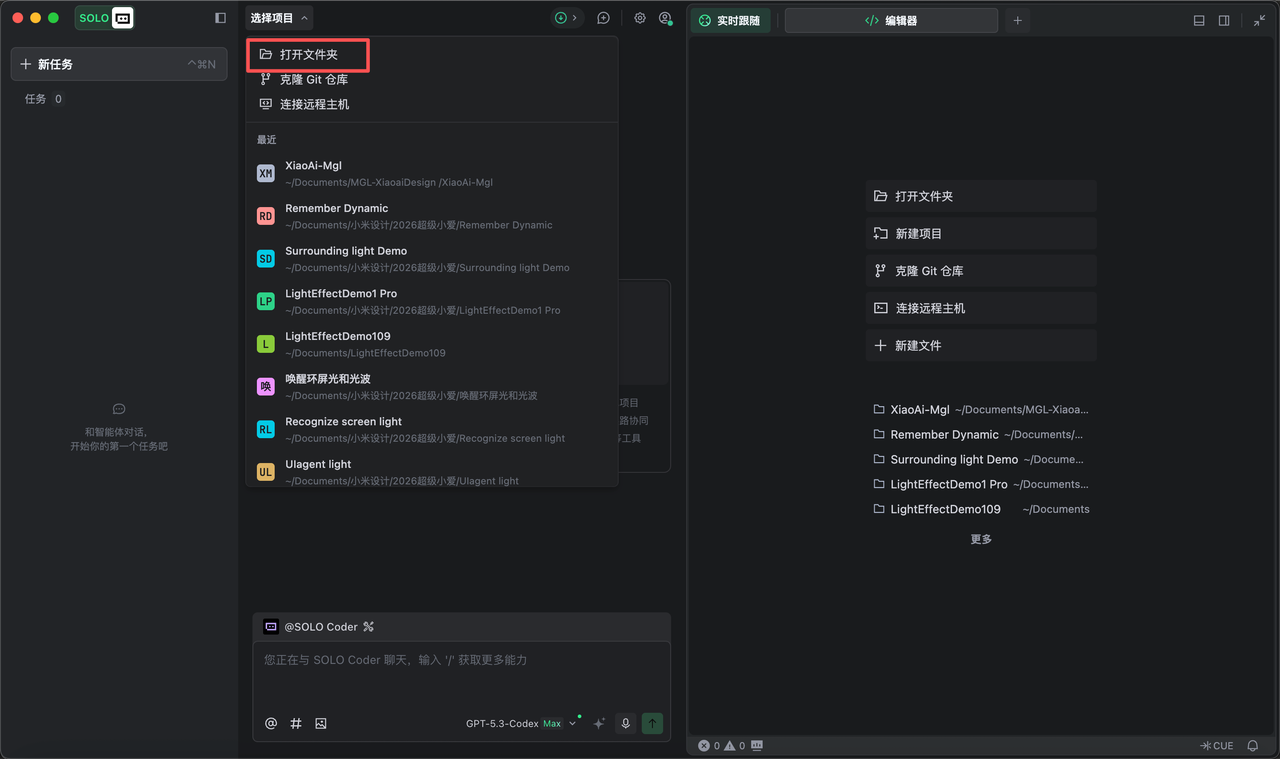Click the @SOLO Coder agent selector
Screen dimensions: 1280x759
[x=310, y=627]
